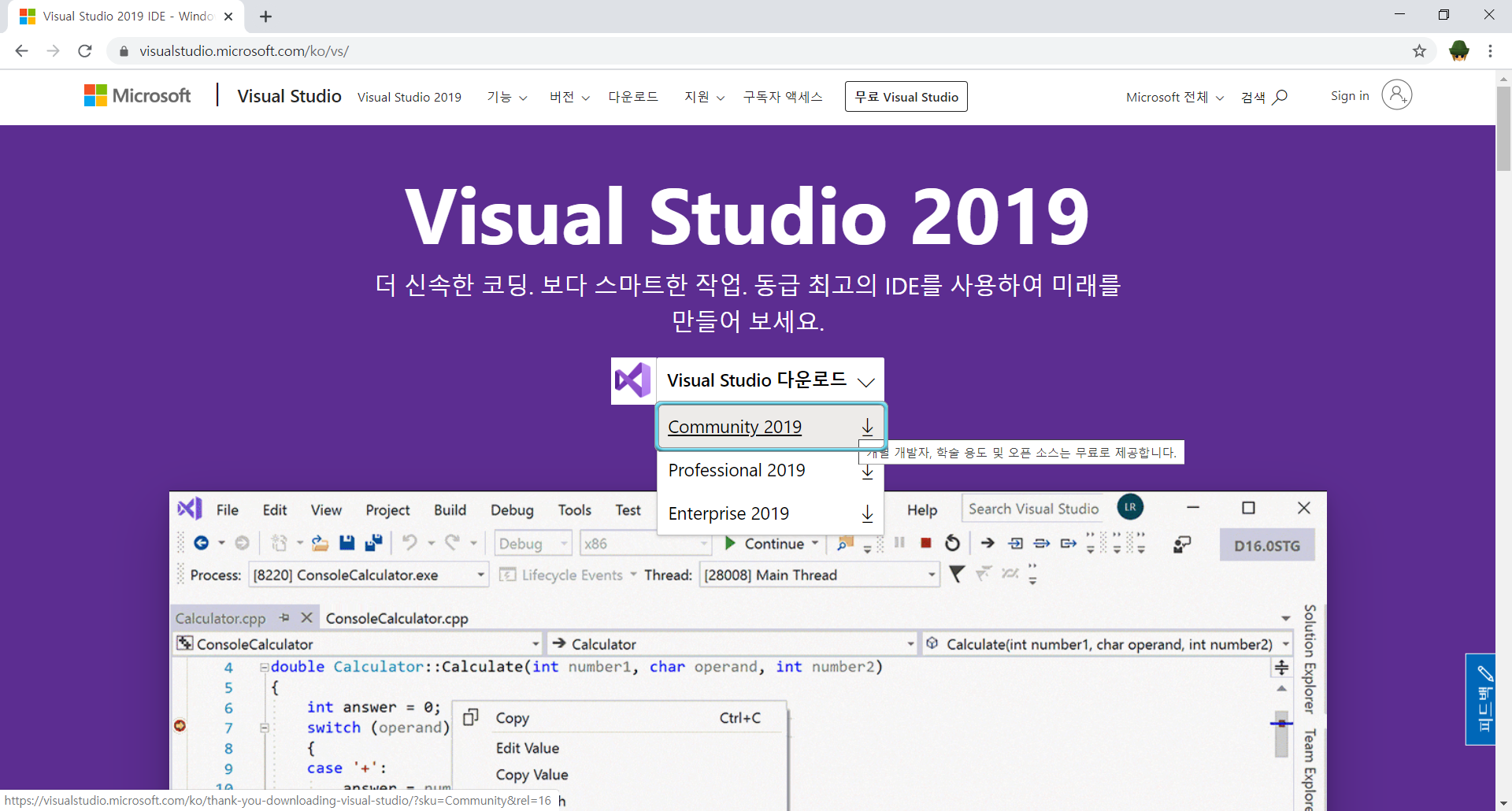Screen dimensions: 1512x811
Task: Click the page vertical scrollbar thumb
Action: pyautogui.click(x=1503, y=128)
